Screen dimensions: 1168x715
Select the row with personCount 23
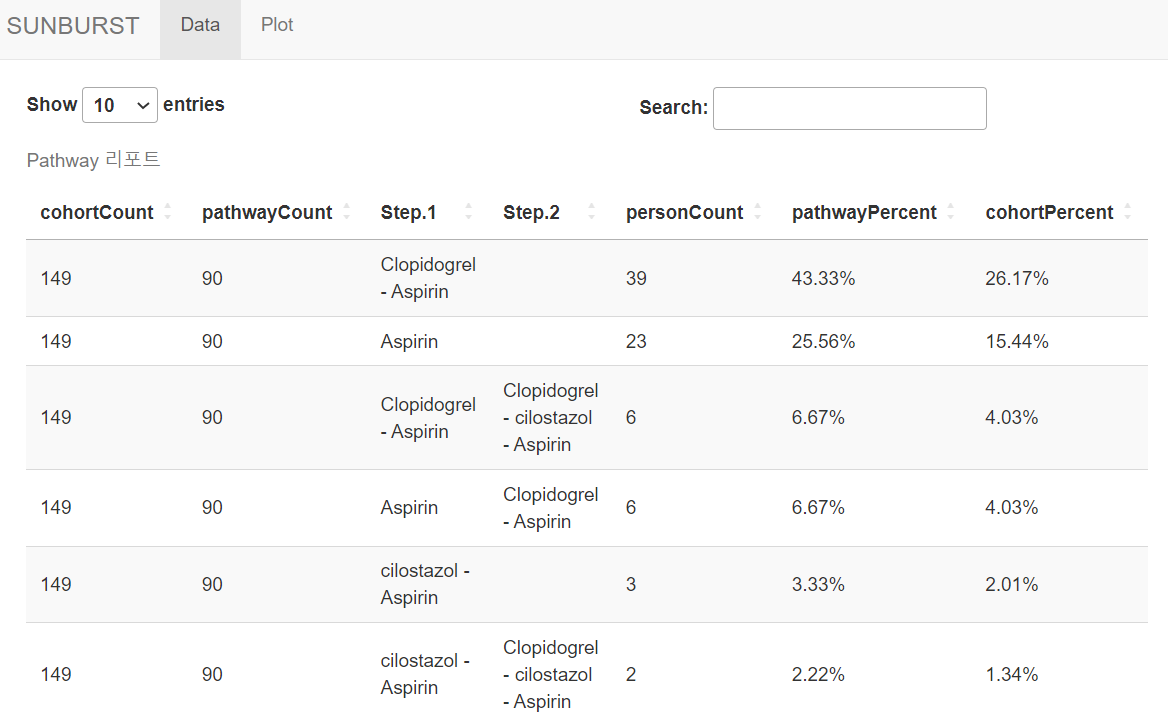point(586,341)
